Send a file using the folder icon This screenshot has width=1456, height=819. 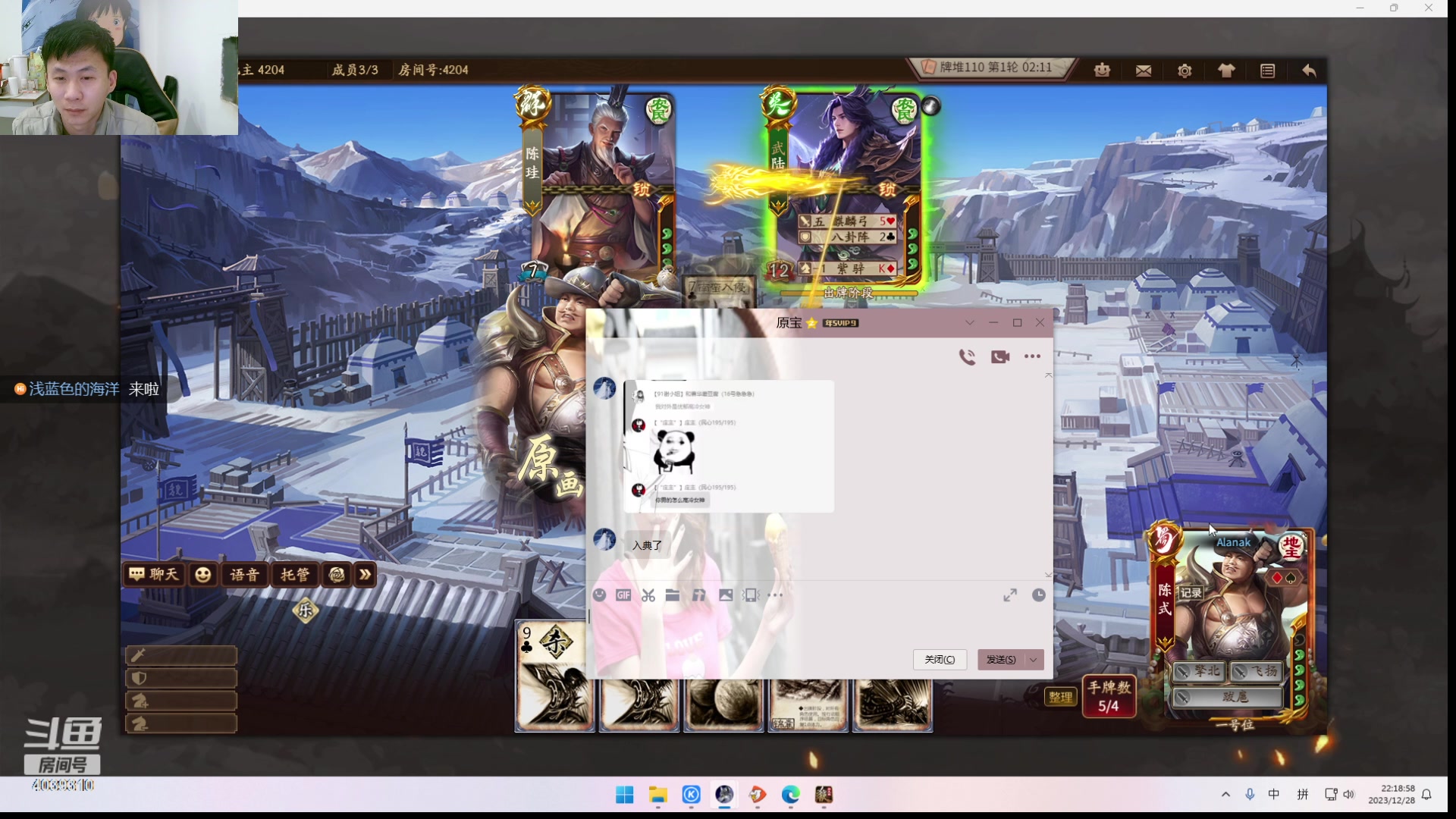pyautogui.click(x=673, y=595)
